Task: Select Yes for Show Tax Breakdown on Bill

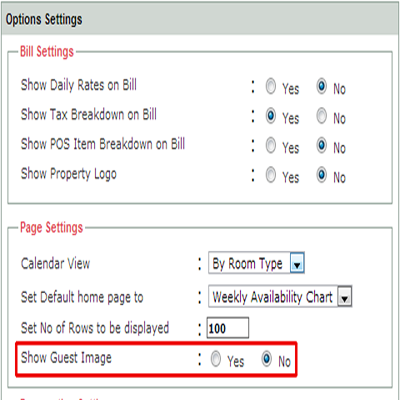Action: click(x=271, y=116)
